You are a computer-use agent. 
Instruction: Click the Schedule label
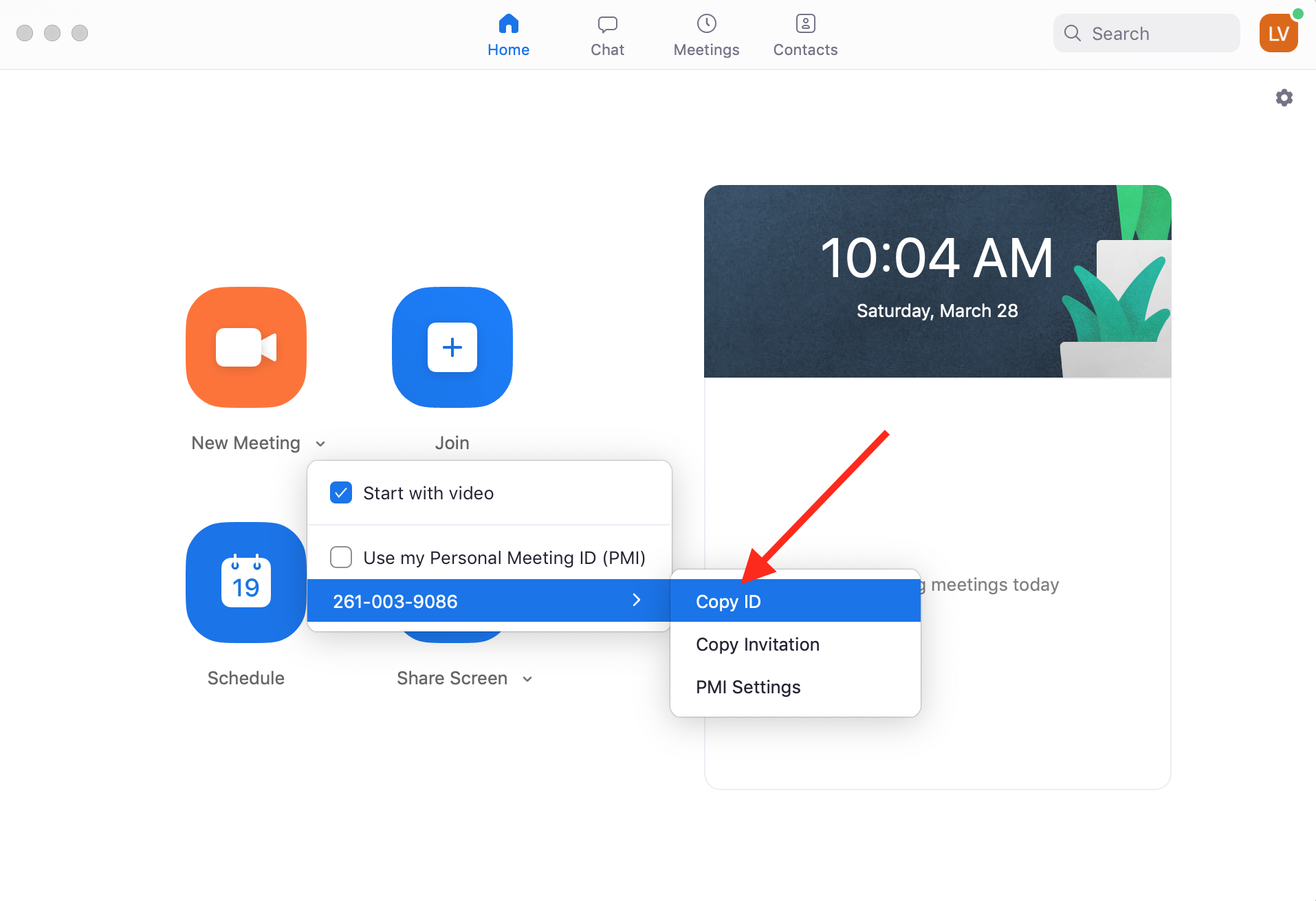[246, 679]
